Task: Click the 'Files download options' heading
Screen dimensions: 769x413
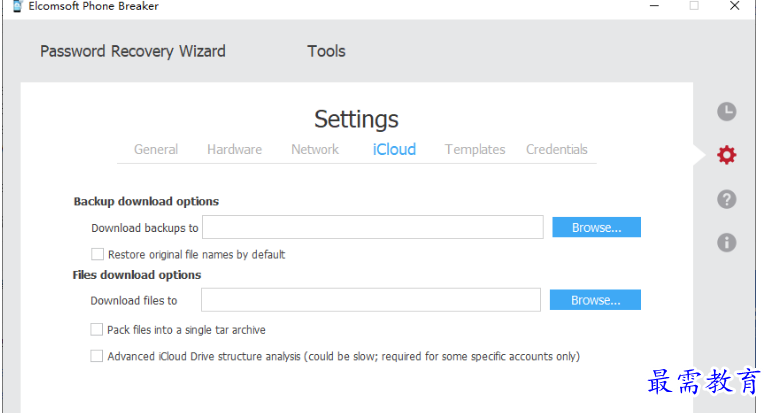Action: pyautogui.click(x=137, y=275)
